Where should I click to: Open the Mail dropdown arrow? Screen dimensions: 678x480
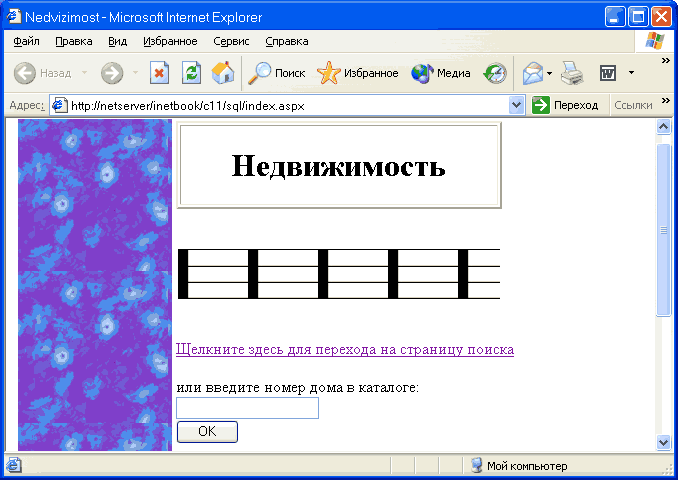tap(550, 73)
